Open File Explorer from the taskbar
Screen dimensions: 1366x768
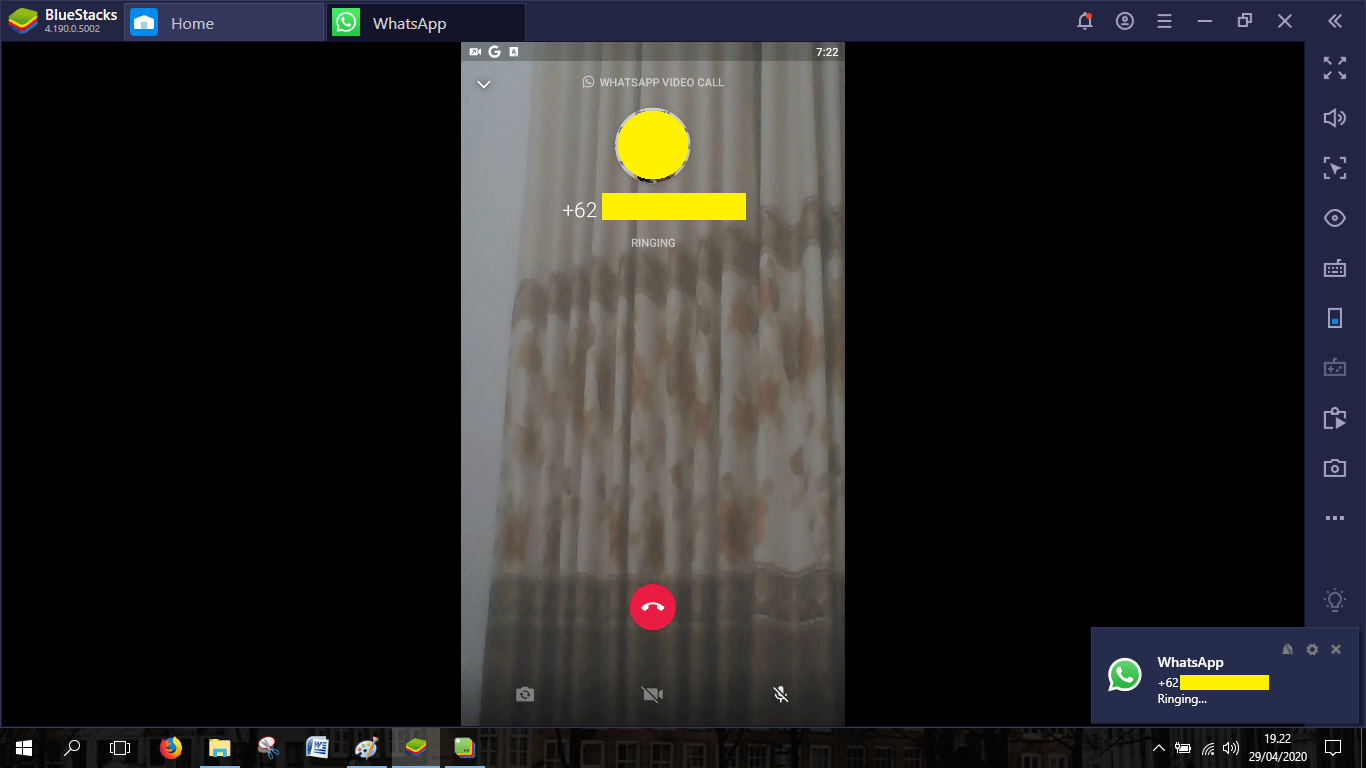pyautogui.click(x=220, y=747)
